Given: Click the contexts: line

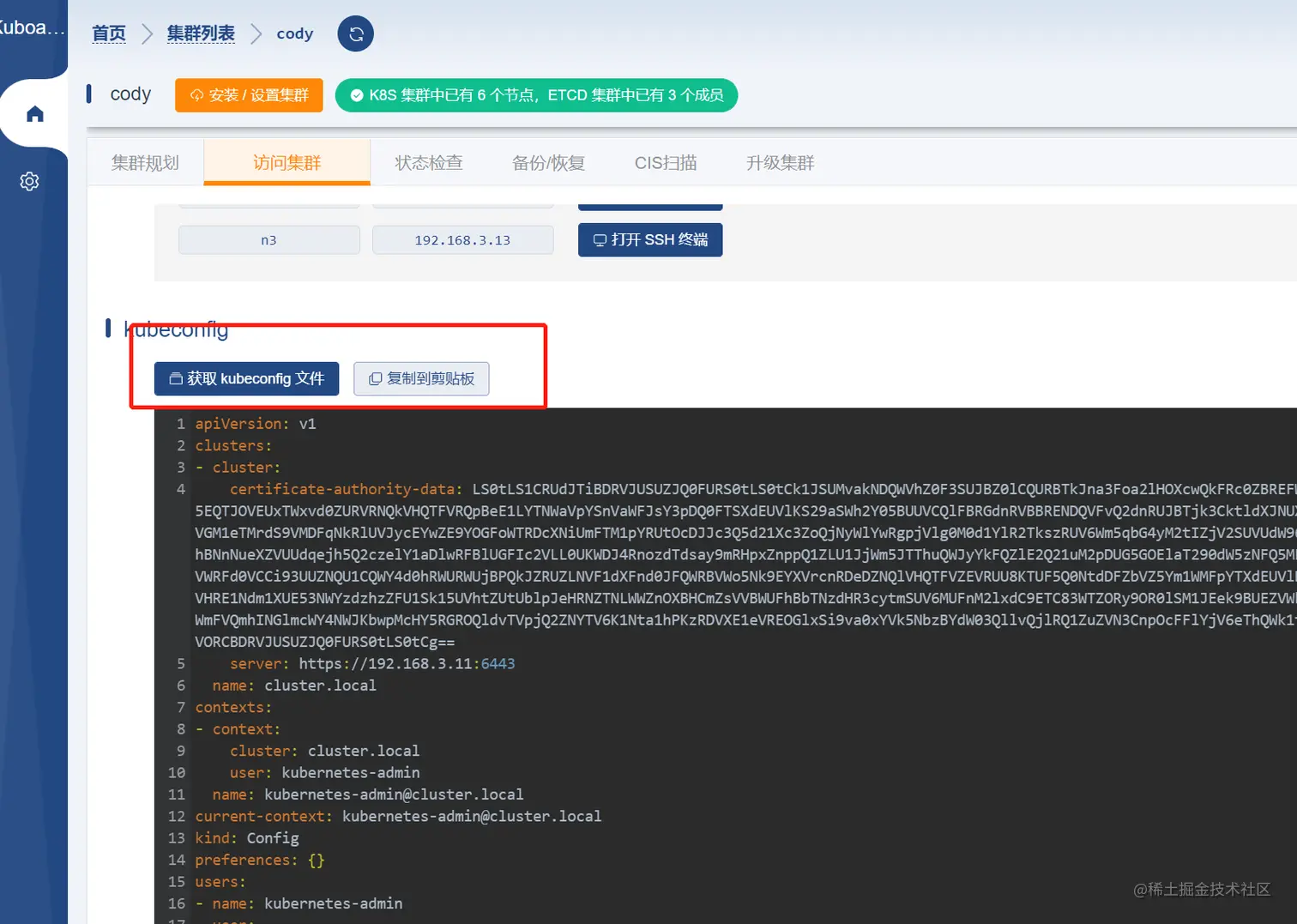Looking at the screenshot, I should click(233, 708).
